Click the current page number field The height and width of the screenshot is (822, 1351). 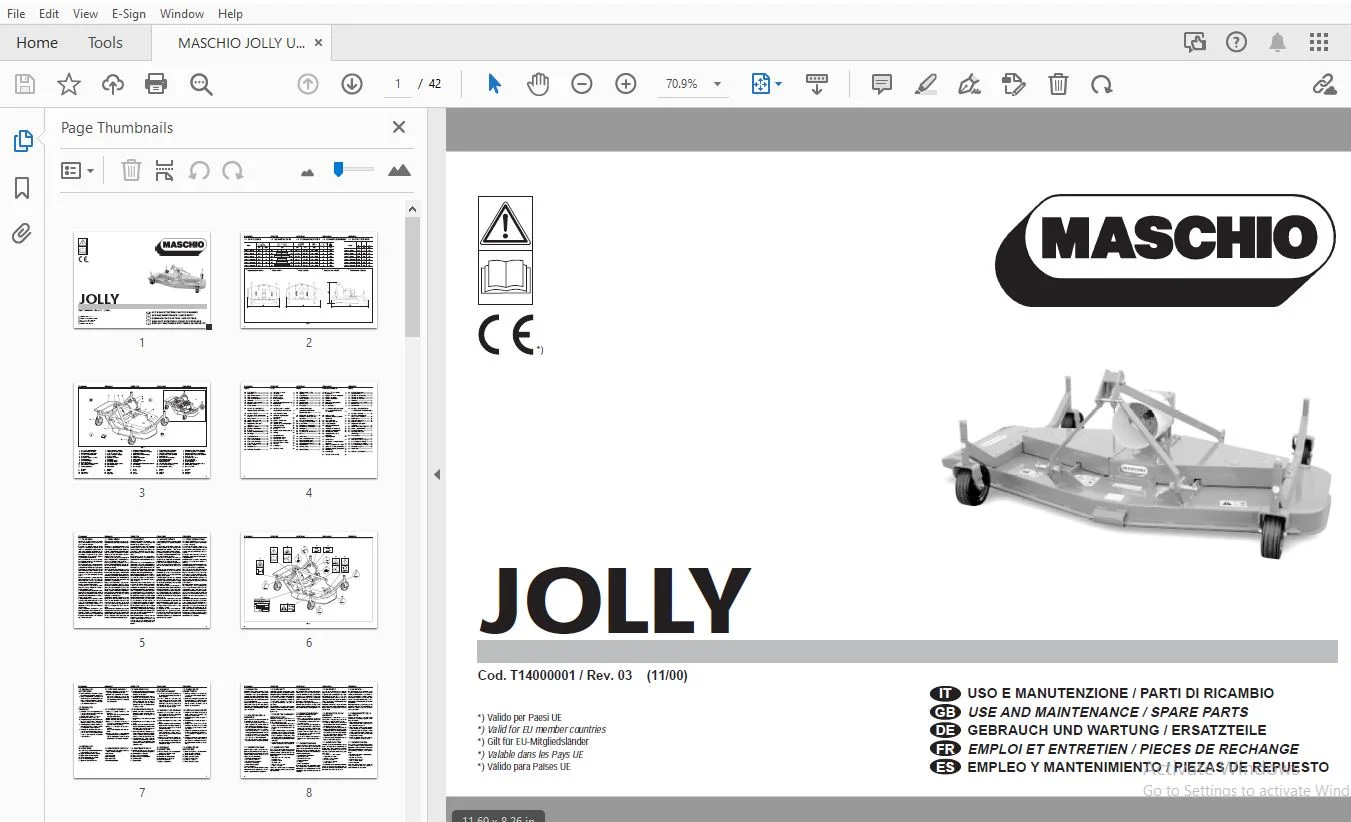click(398, 84)
